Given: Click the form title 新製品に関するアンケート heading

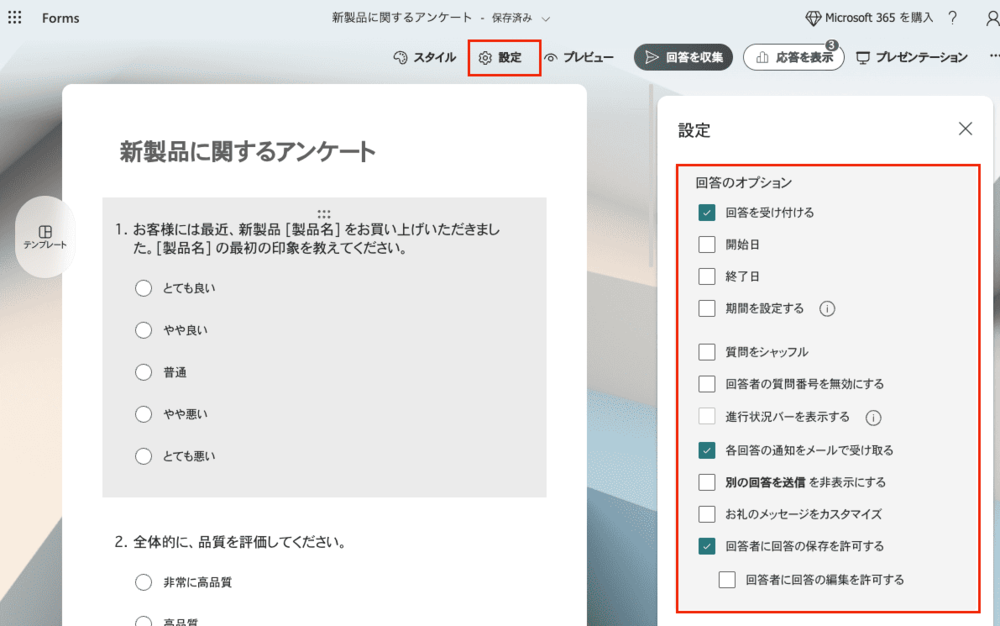Looking at the screenshot, I should click(248, 152).
